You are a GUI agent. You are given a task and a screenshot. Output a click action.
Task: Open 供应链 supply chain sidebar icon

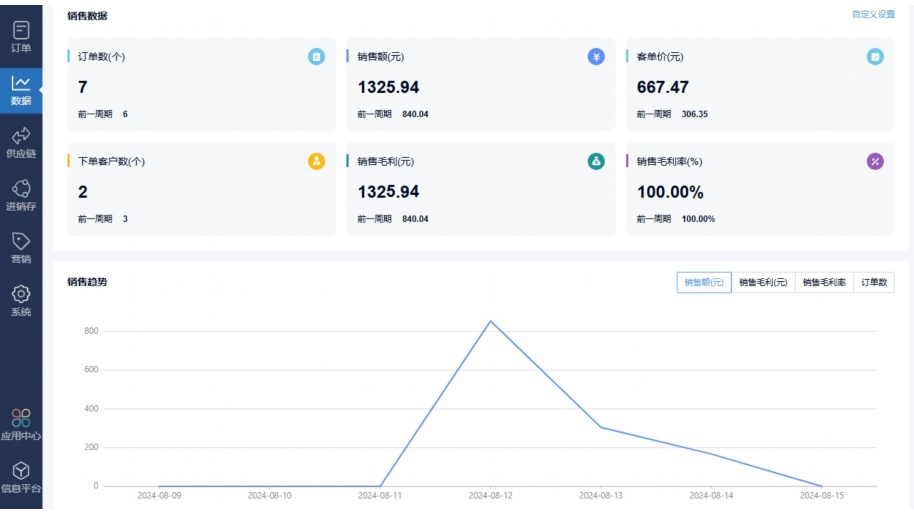point(21,138)
